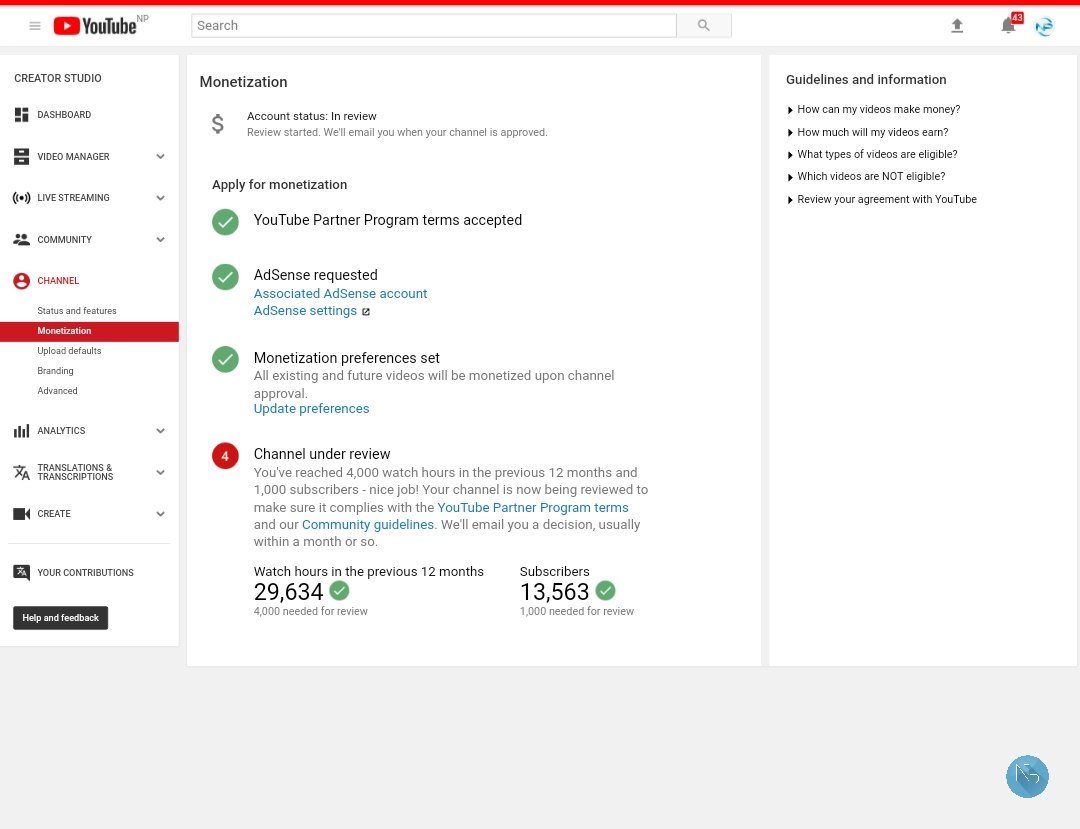
Task: Click Associated AdSense account link
Action: (x=340, y=293)
